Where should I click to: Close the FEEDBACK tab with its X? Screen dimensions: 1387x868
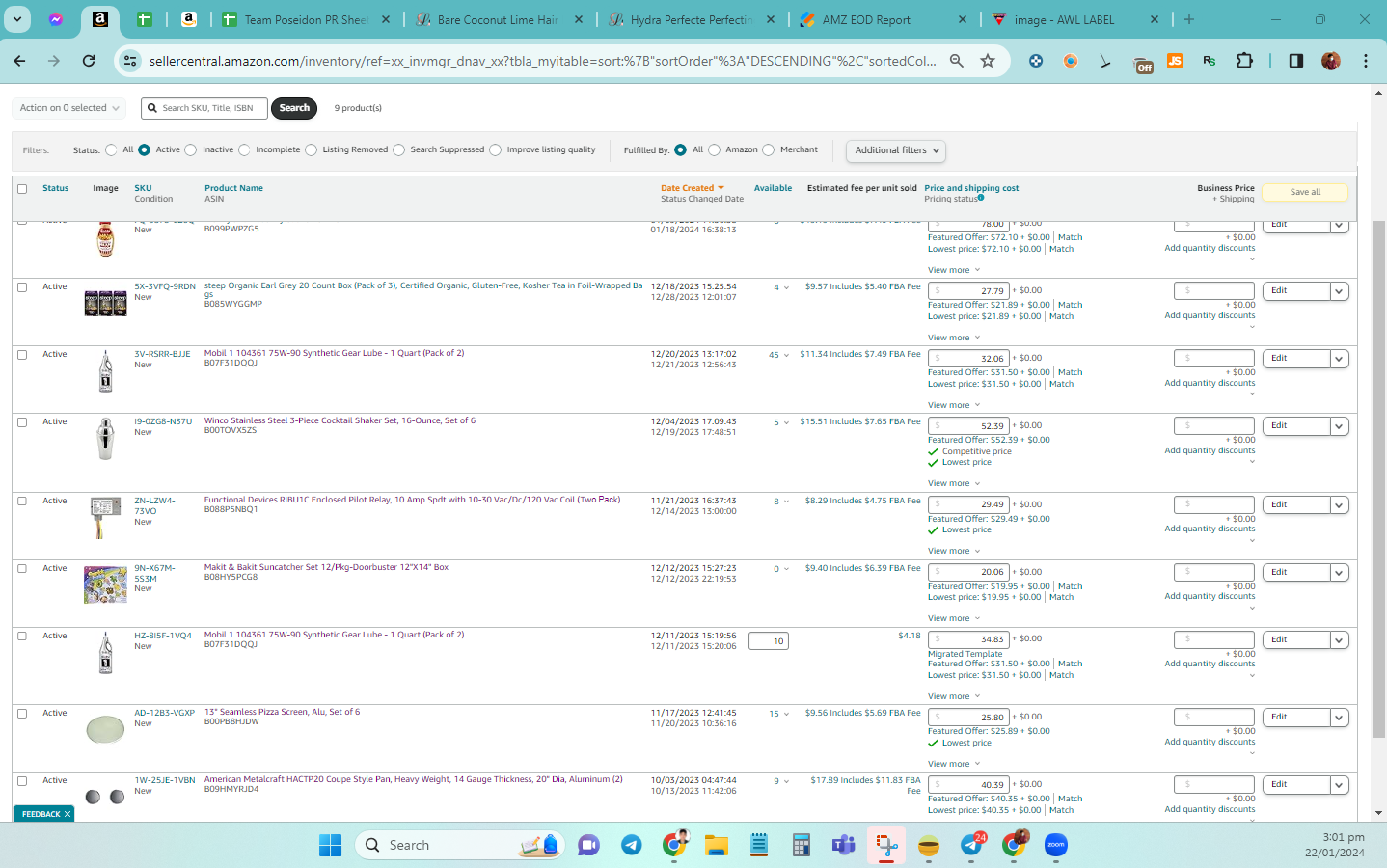[x=68, y=814]
